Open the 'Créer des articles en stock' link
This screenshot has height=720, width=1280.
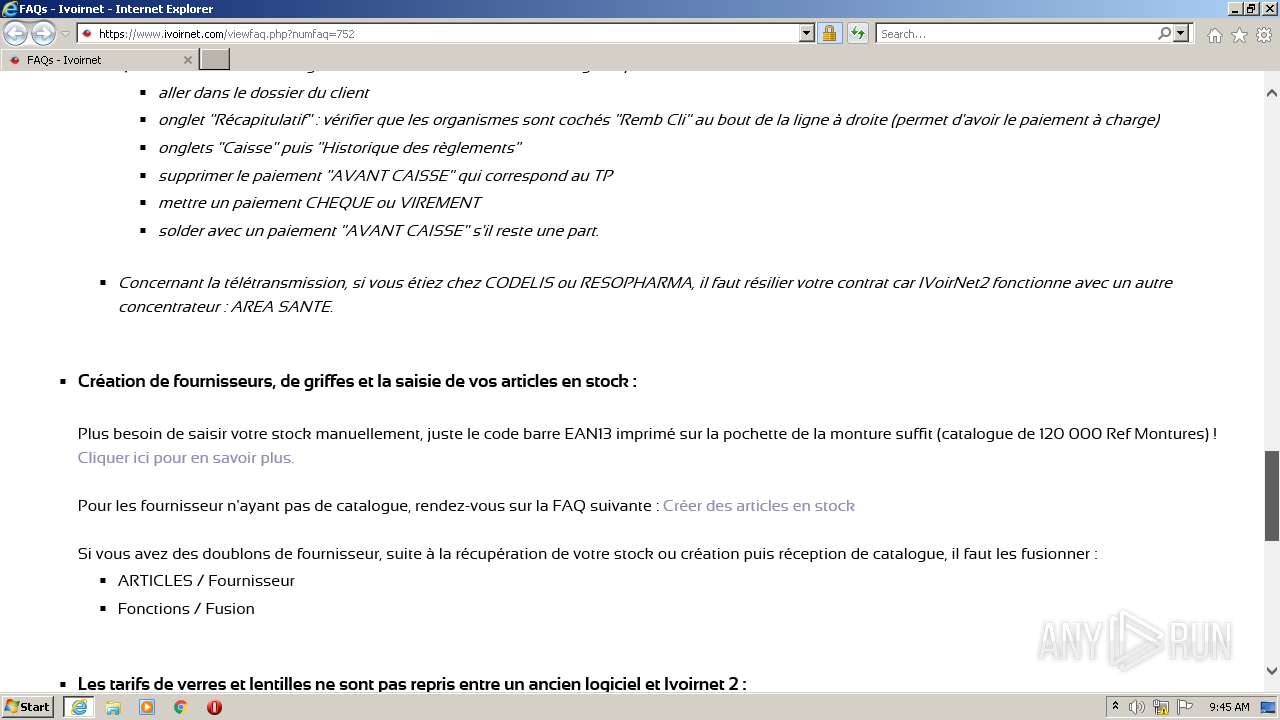pyautogui.click(x=759, y=506)
